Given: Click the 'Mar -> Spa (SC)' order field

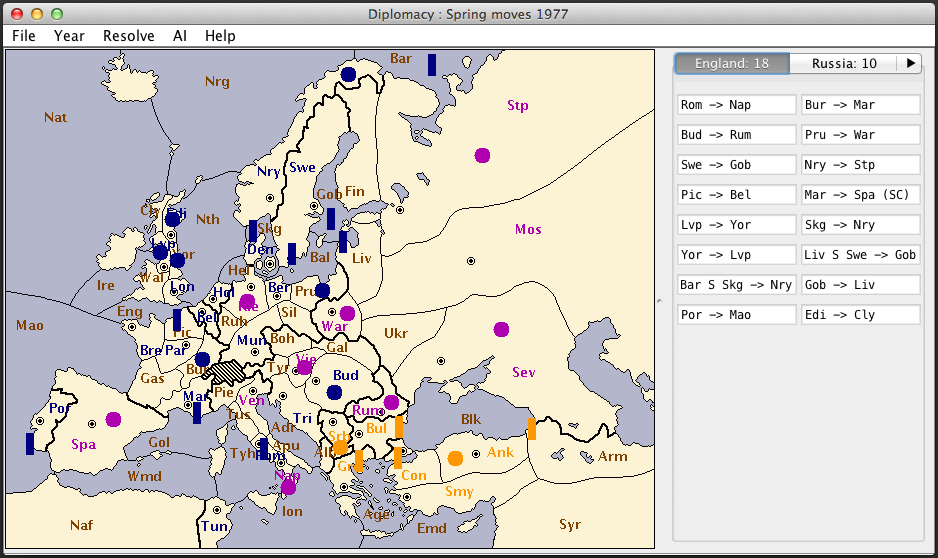Looking at the screenshot, I should point(860,195).
